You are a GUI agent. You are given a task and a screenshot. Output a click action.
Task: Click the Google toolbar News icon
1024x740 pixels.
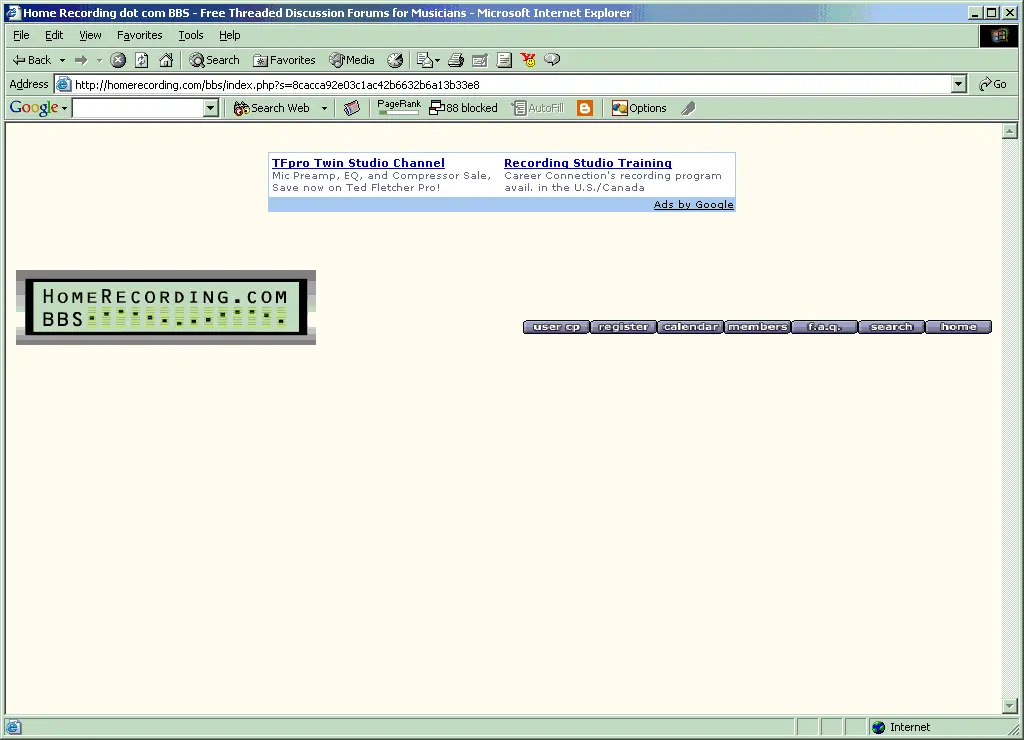pos(352,108)
